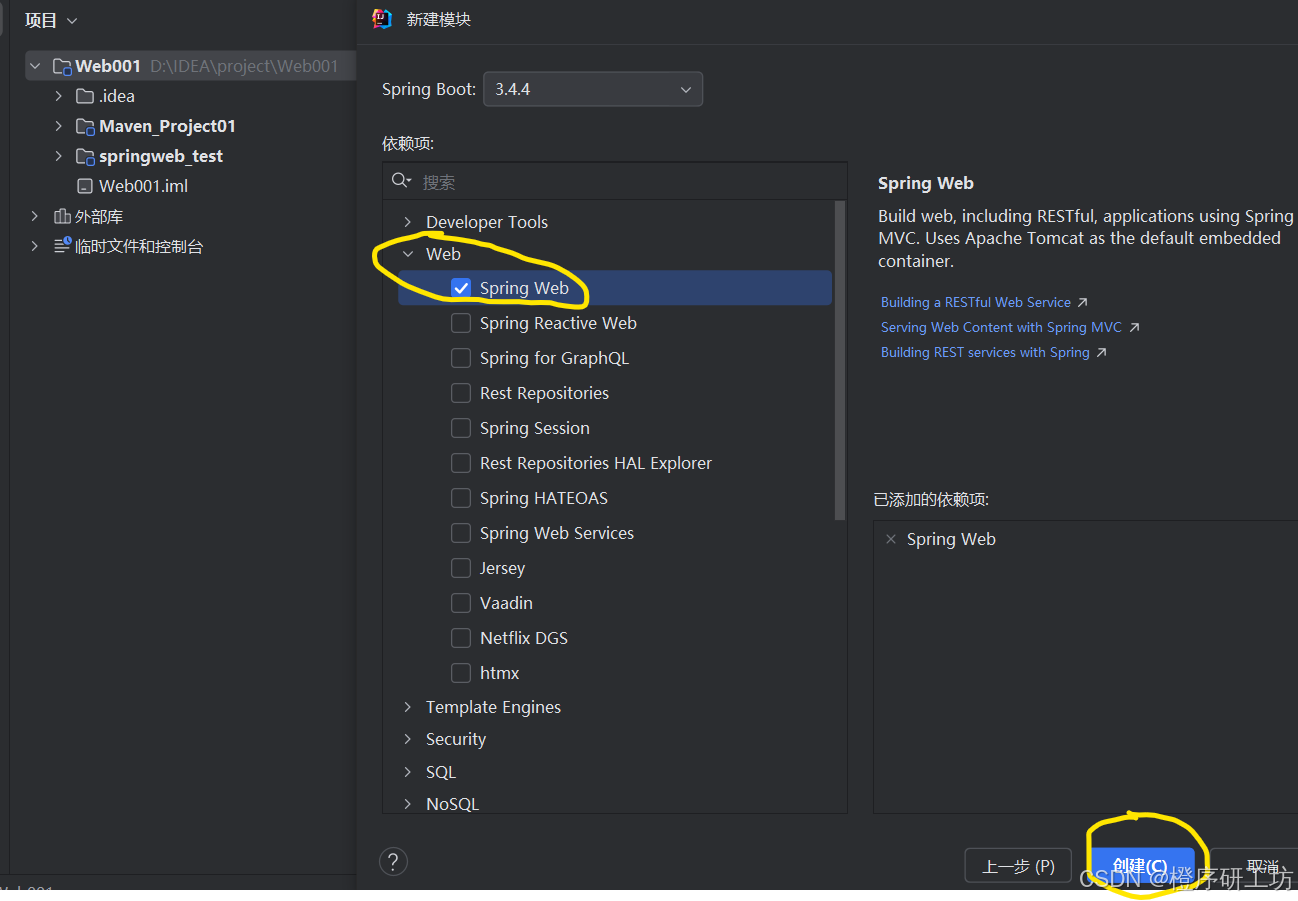Expand the .idea folder node
Screen dimensions: 1298x901
point(60,96)
